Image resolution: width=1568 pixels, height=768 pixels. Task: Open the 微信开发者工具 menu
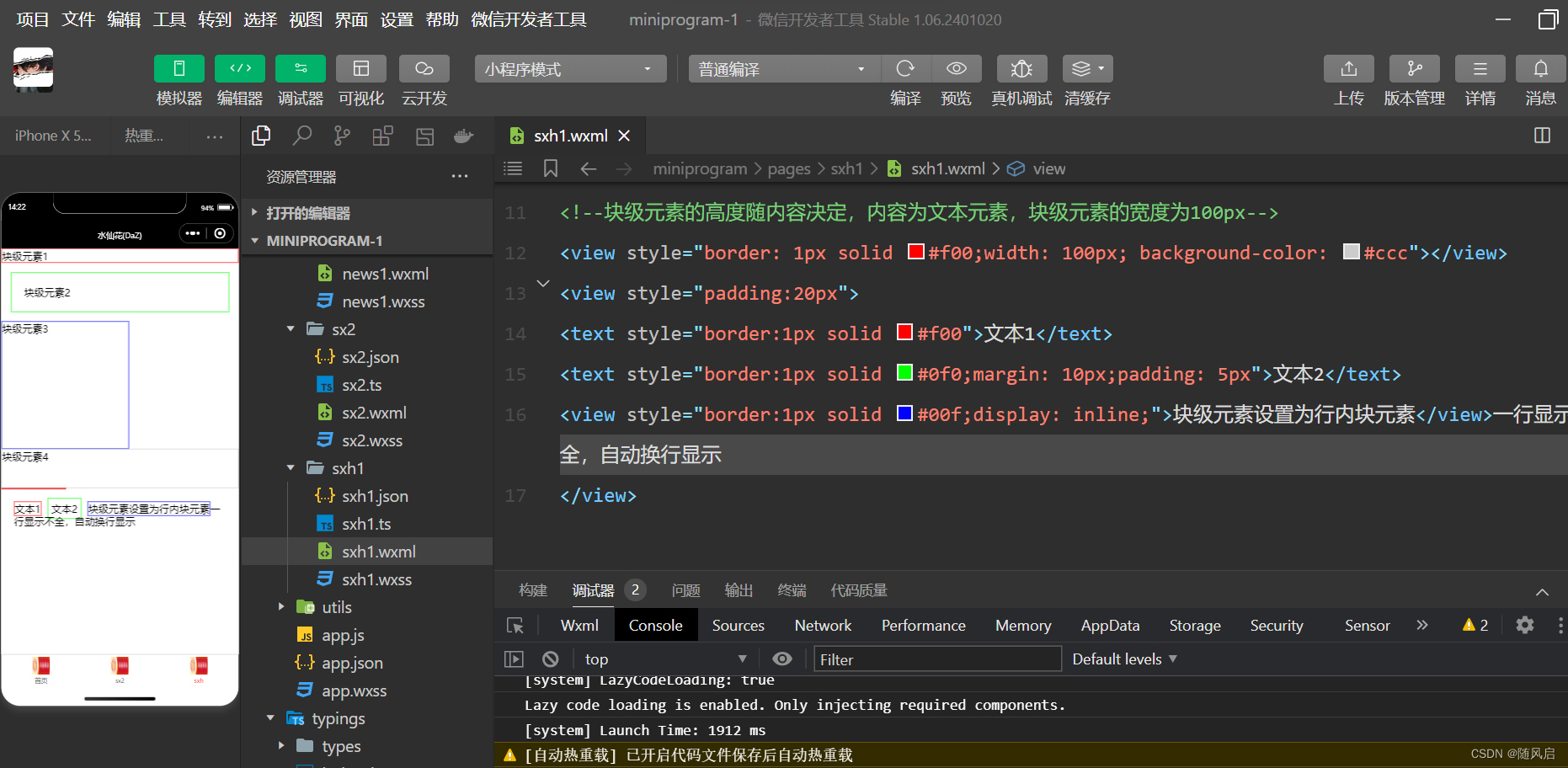click(529, 19)
